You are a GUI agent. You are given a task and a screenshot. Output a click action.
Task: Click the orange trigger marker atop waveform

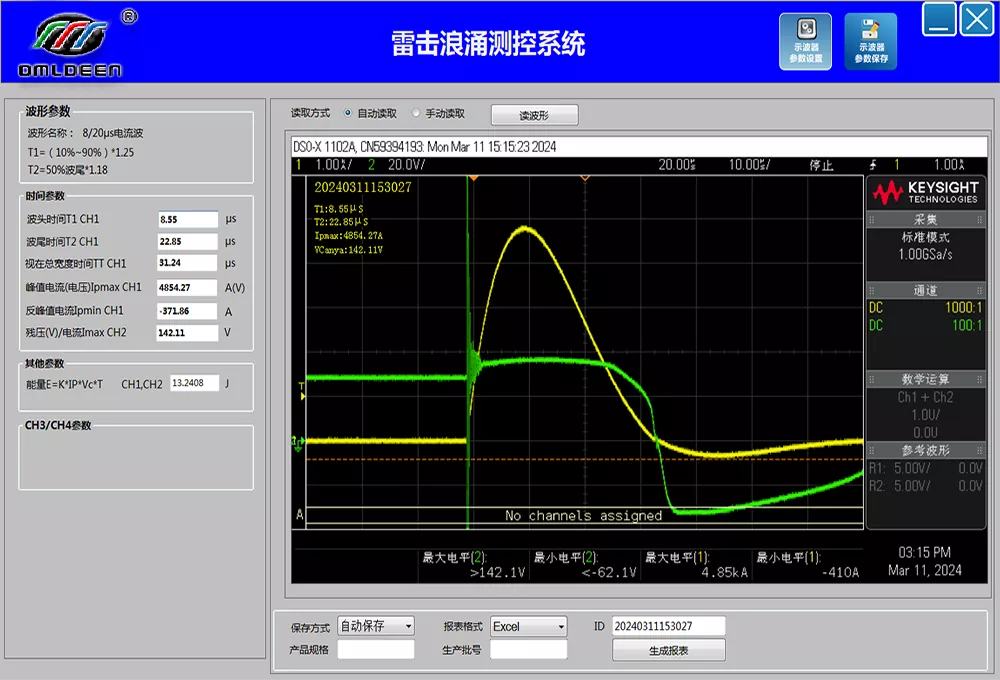pos(474,178)
